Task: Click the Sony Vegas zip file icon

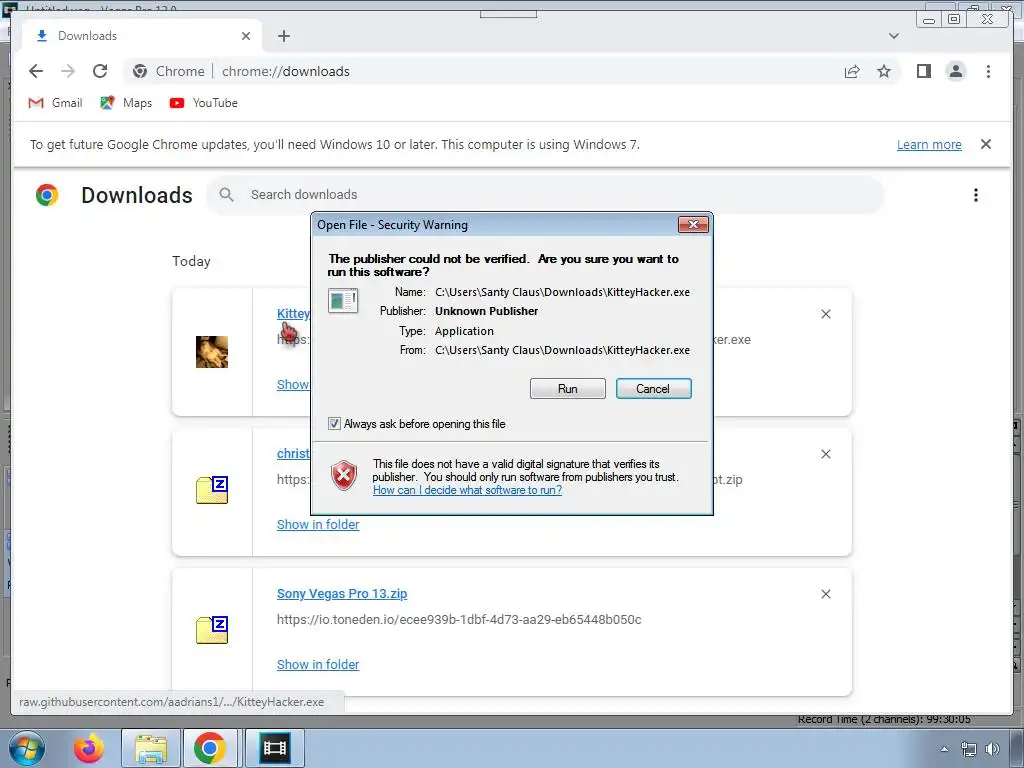Action: click(212, 630)
